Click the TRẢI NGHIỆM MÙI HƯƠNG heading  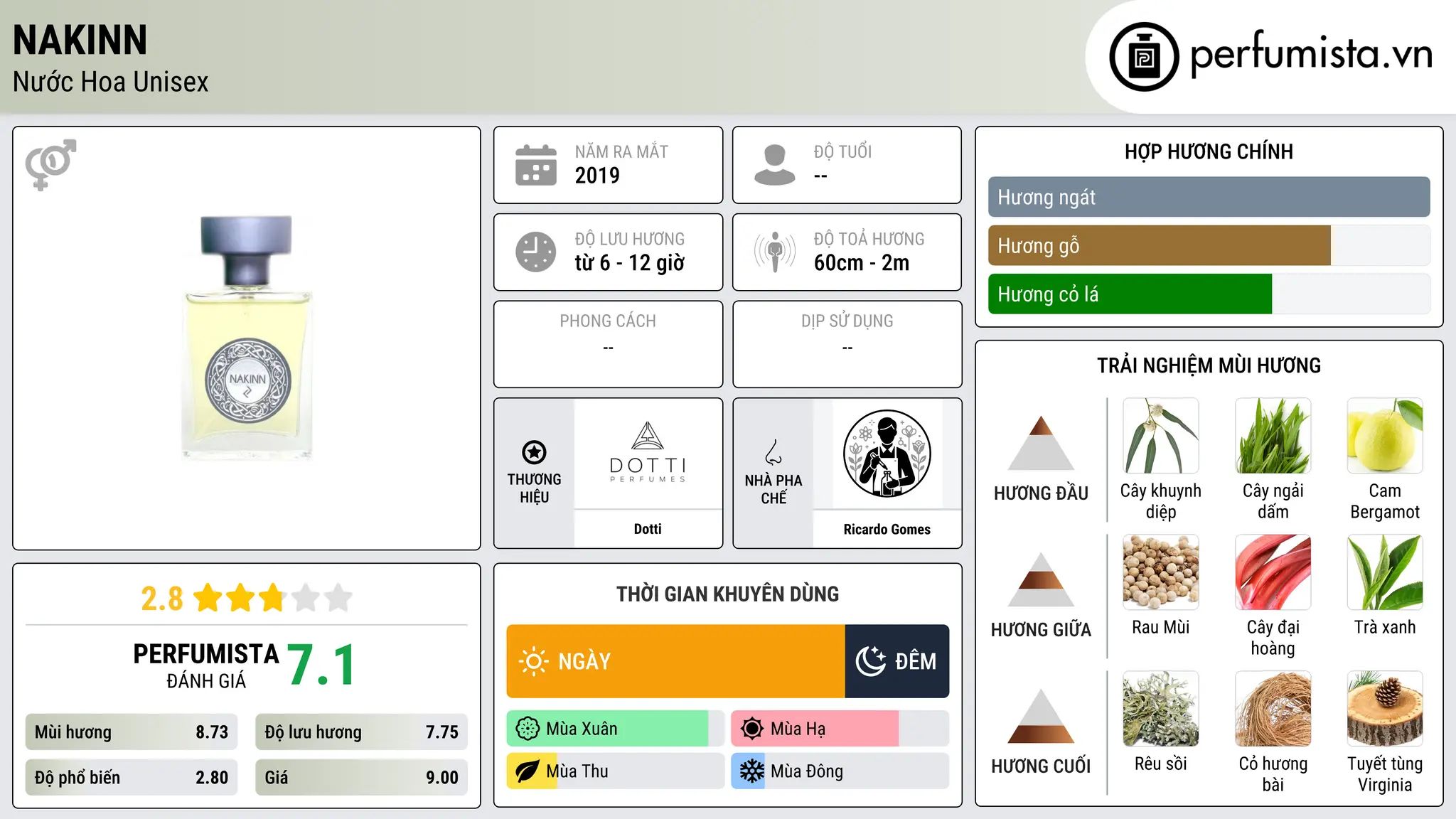click(1209, 365)
